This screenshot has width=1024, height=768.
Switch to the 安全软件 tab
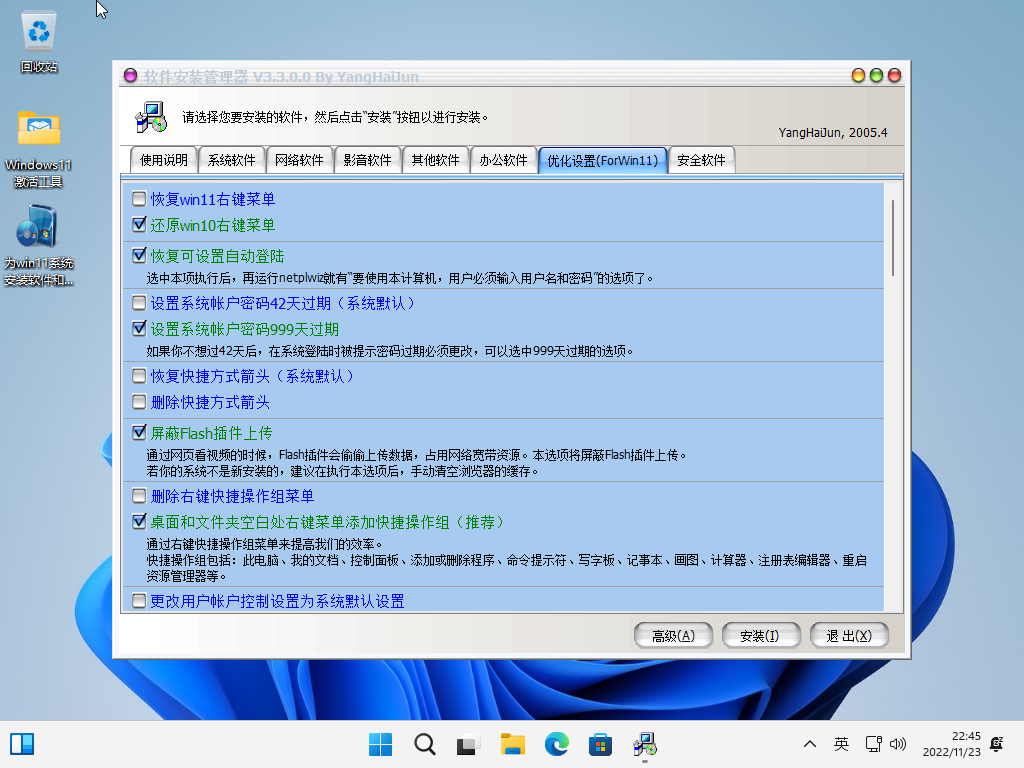pos(701,160)
